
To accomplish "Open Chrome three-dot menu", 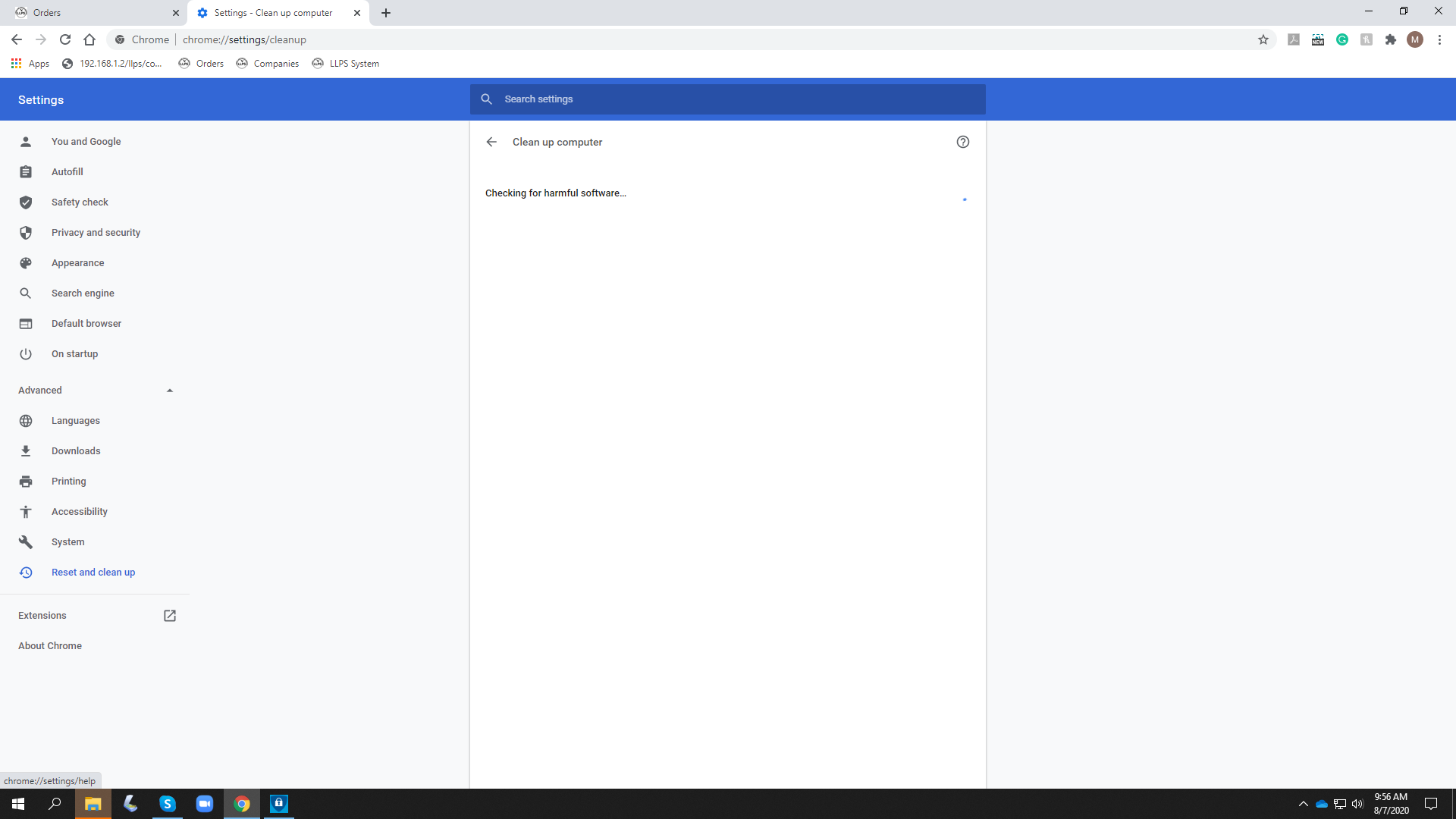I will (1439, 39).
